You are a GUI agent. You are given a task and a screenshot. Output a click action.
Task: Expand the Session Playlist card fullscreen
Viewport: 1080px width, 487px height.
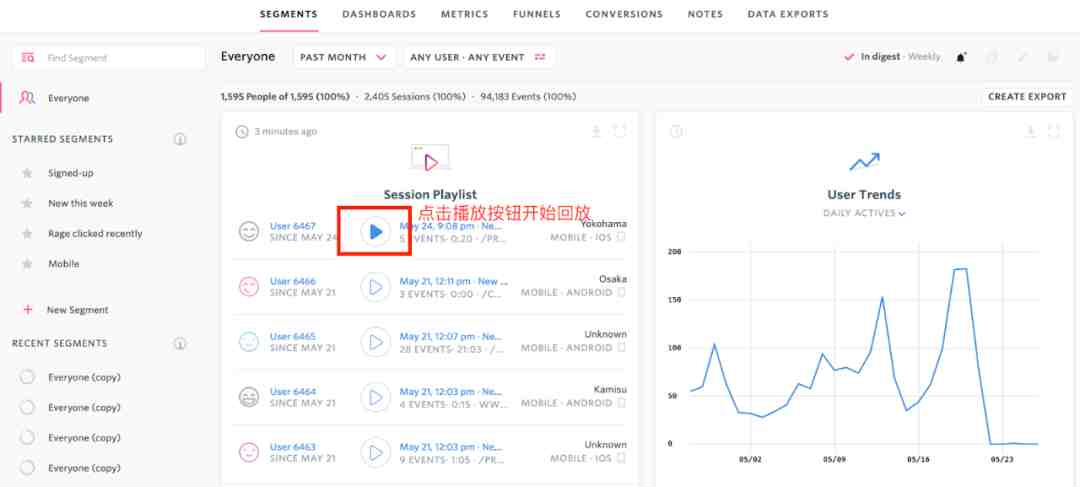coord(620,131)
